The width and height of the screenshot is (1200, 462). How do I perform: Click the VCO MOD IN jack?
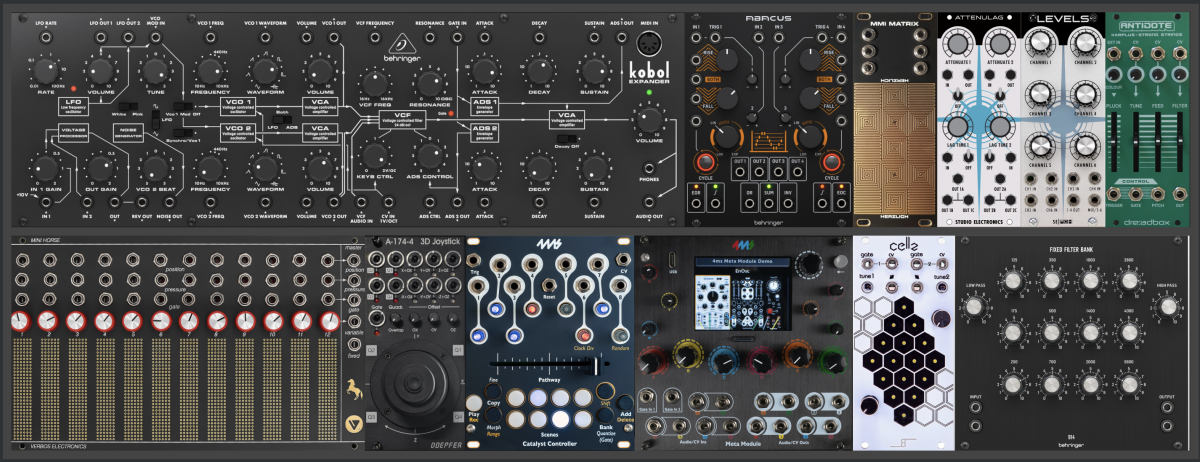155,37
